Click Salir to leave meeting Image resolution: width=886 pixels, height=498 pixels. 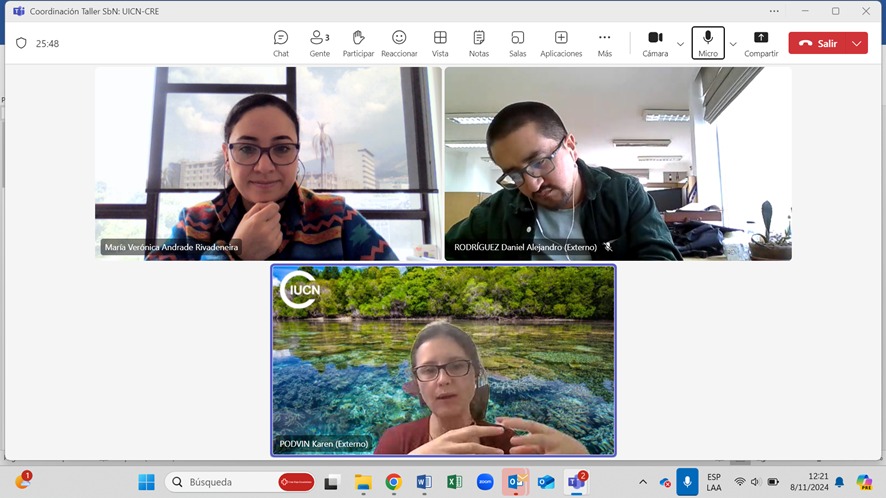tap(818, 44)
